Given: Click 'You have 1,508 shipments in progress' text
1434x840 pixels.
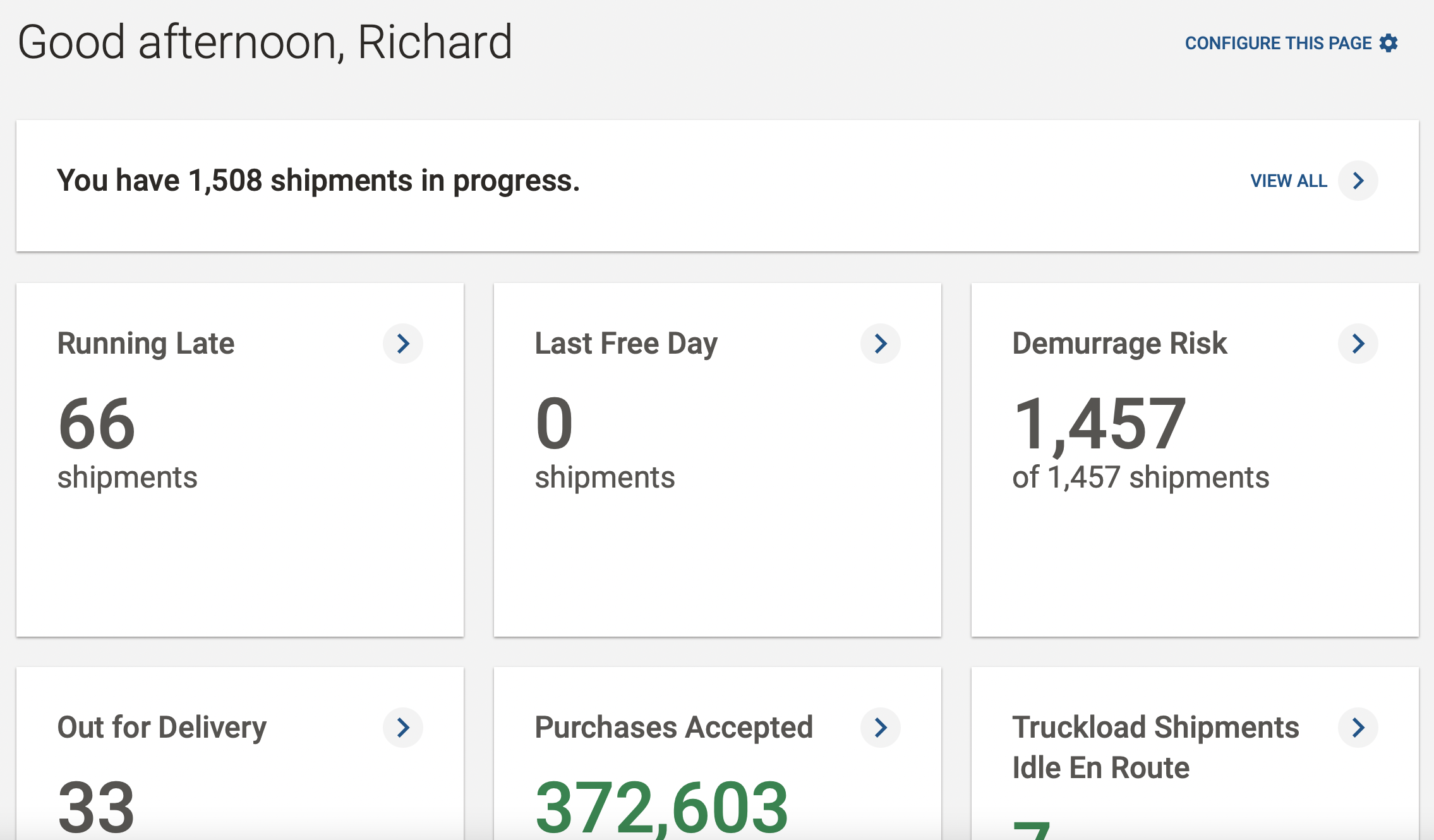Looking at the screenshot, I should tap(318, 181).
